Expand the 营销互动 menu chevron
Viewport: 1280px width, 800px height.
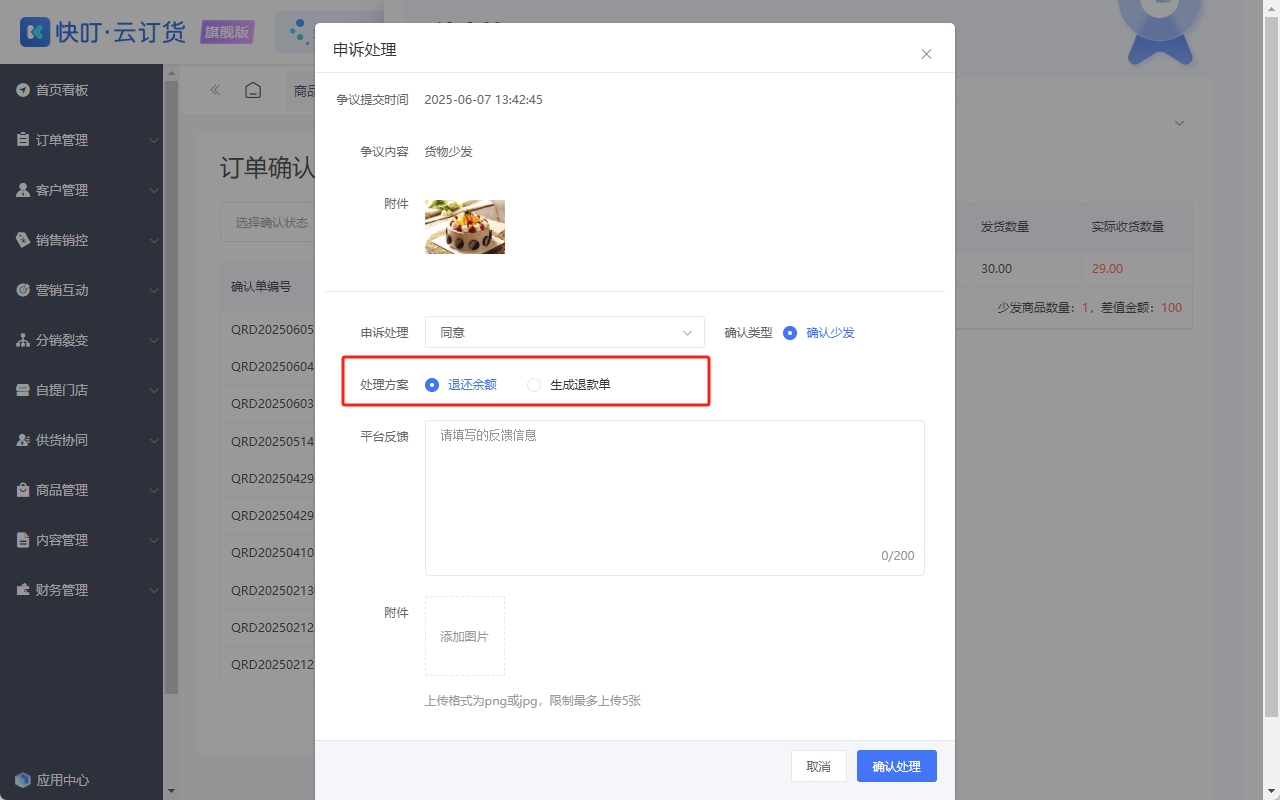[154, 291]
